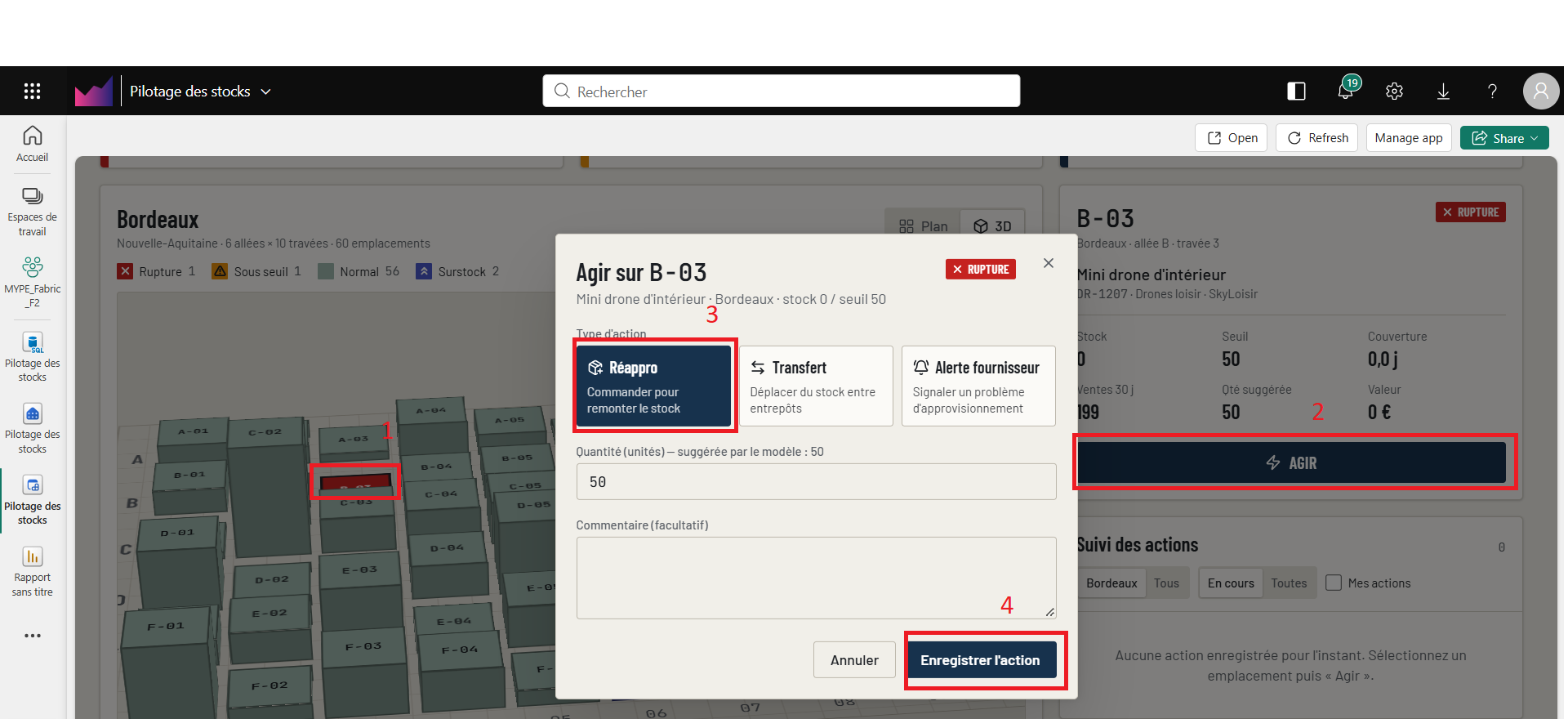Cancel the dialog with Annuler

[x=854, y=660]
